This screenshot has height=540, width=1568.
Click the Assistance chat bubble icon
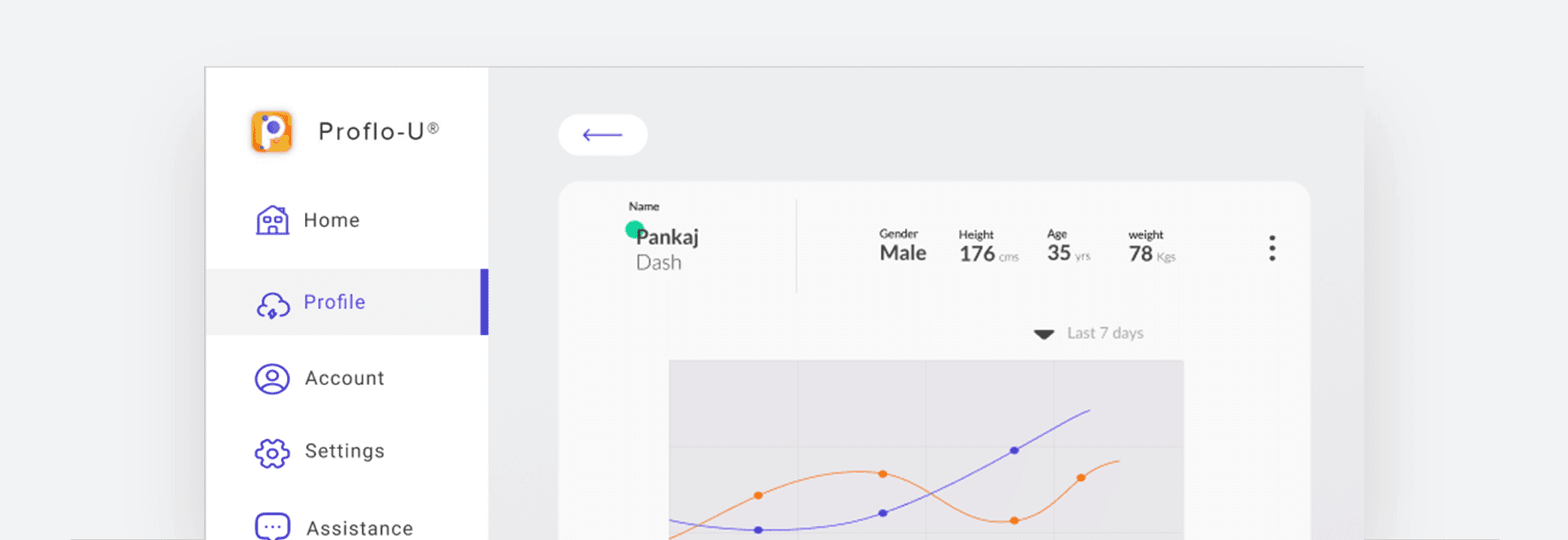(272, 526)
